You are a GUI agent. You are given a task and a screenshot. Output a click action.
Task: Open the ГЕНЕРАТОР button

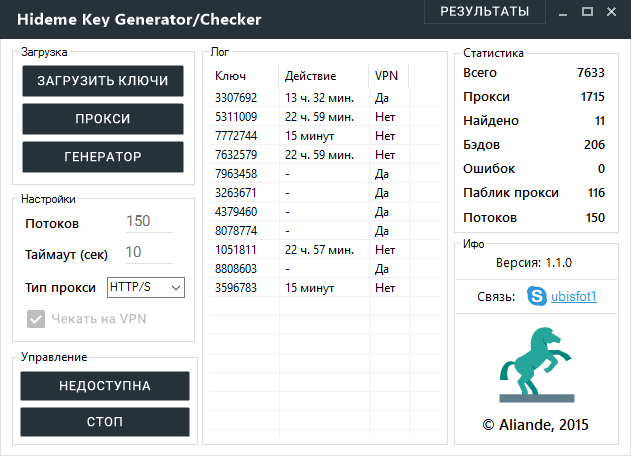tap(103, 157)
